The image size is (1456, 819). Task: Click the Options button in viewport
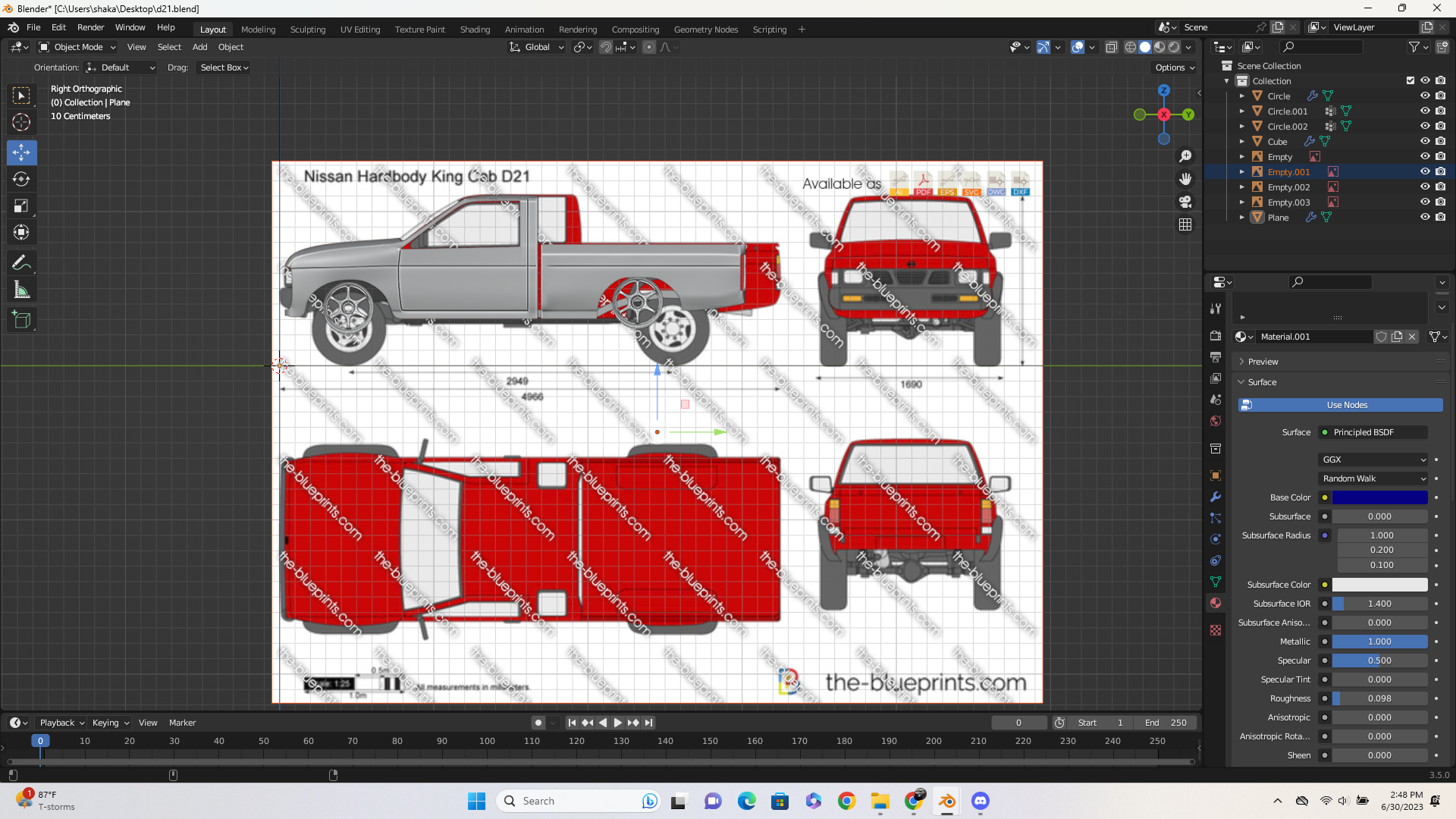1175,67
